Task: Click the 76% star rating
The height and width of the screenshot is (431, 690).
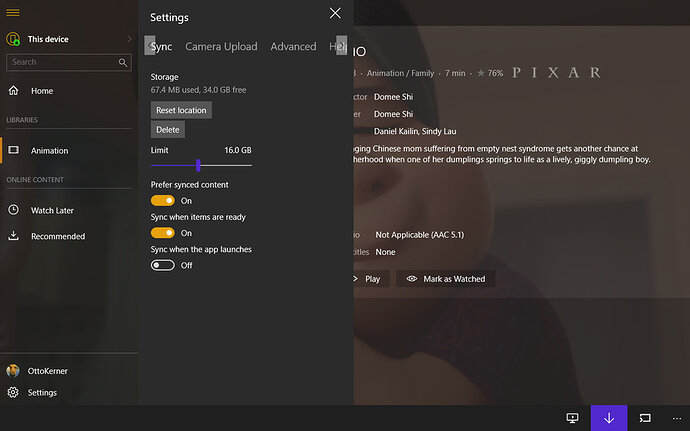Action: [x=490, y=73]
